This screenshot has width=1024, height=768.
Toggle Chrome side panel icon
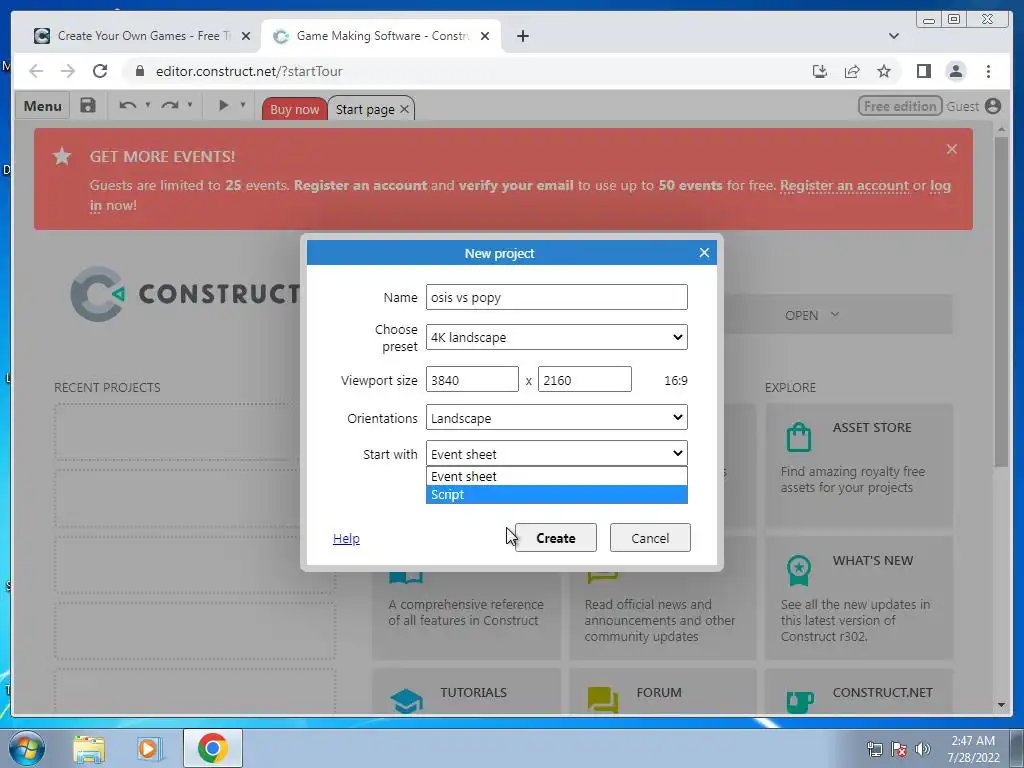(x=923, y=71)
